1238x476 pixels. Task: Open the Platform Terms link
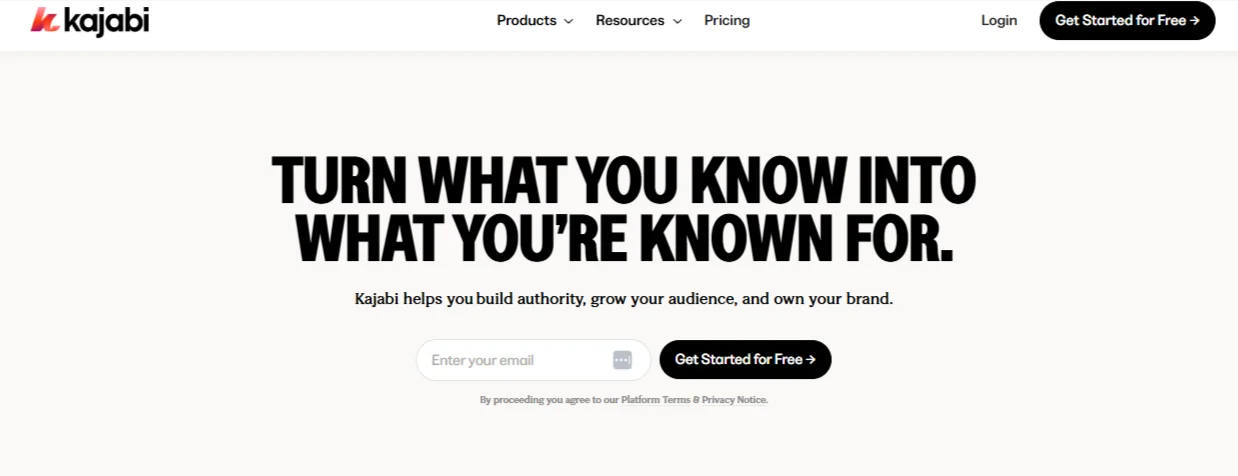coord(656,400)
